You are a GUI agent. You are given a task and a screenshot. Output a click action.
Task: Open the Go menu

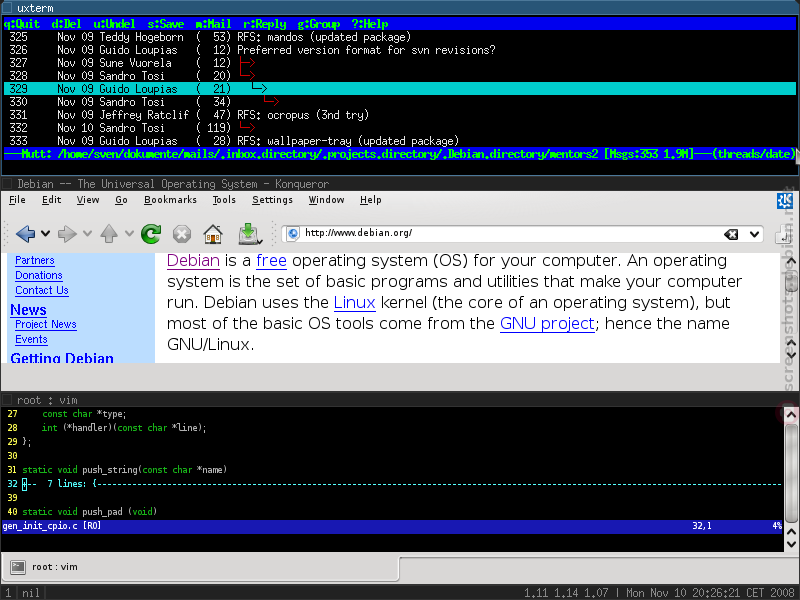tap(121, 200)
